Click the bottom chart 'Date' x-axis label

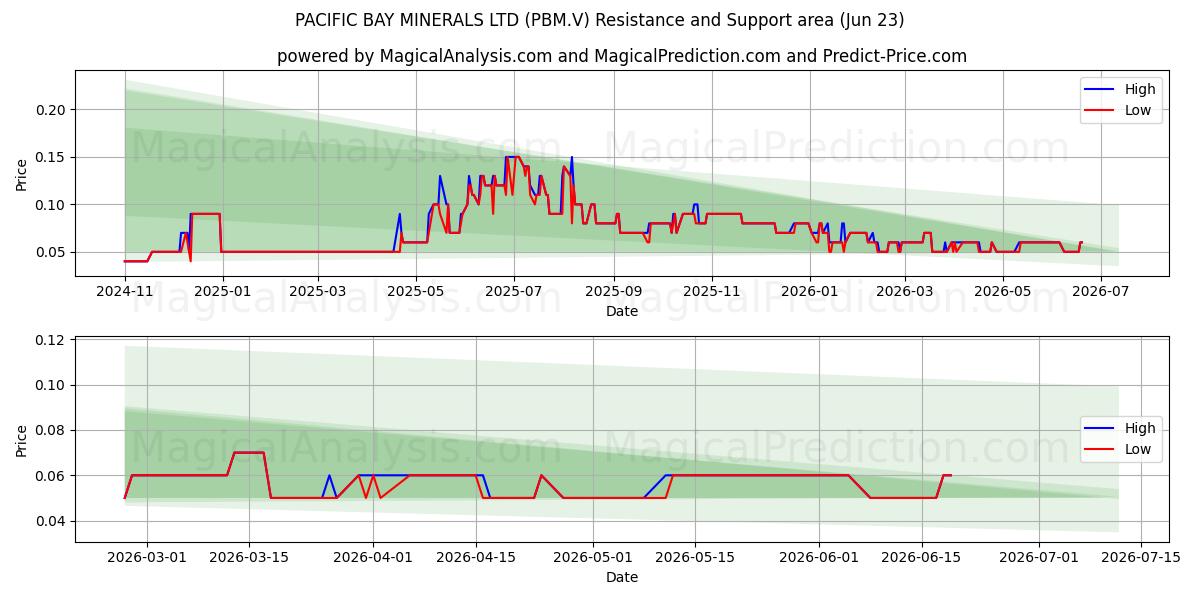click(622, 577)
